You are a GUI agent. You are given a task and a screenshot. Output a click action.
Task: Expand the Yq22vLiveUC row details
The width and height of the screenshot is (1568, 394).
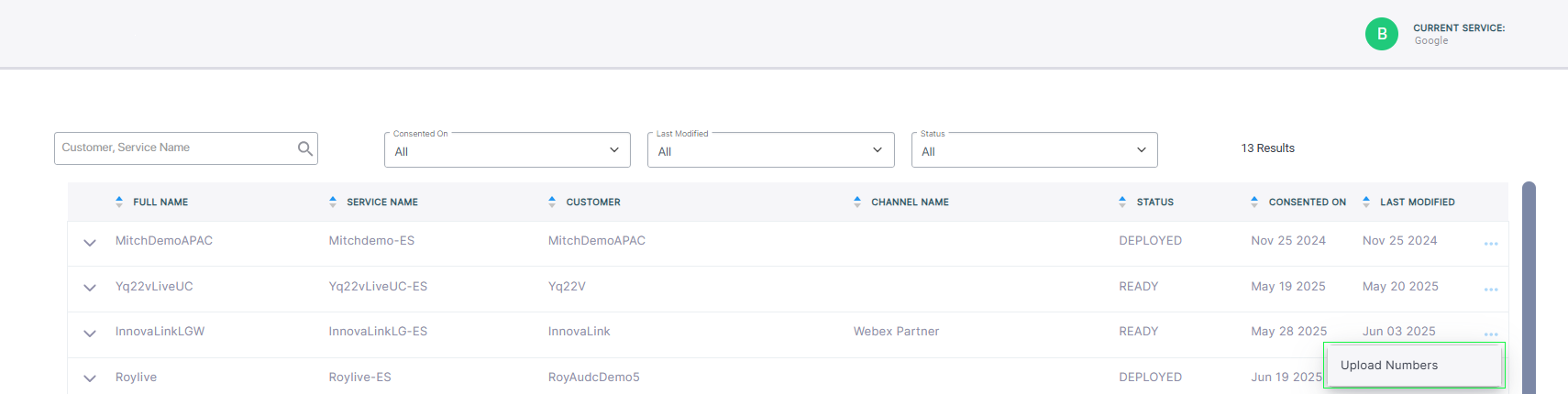90,288
